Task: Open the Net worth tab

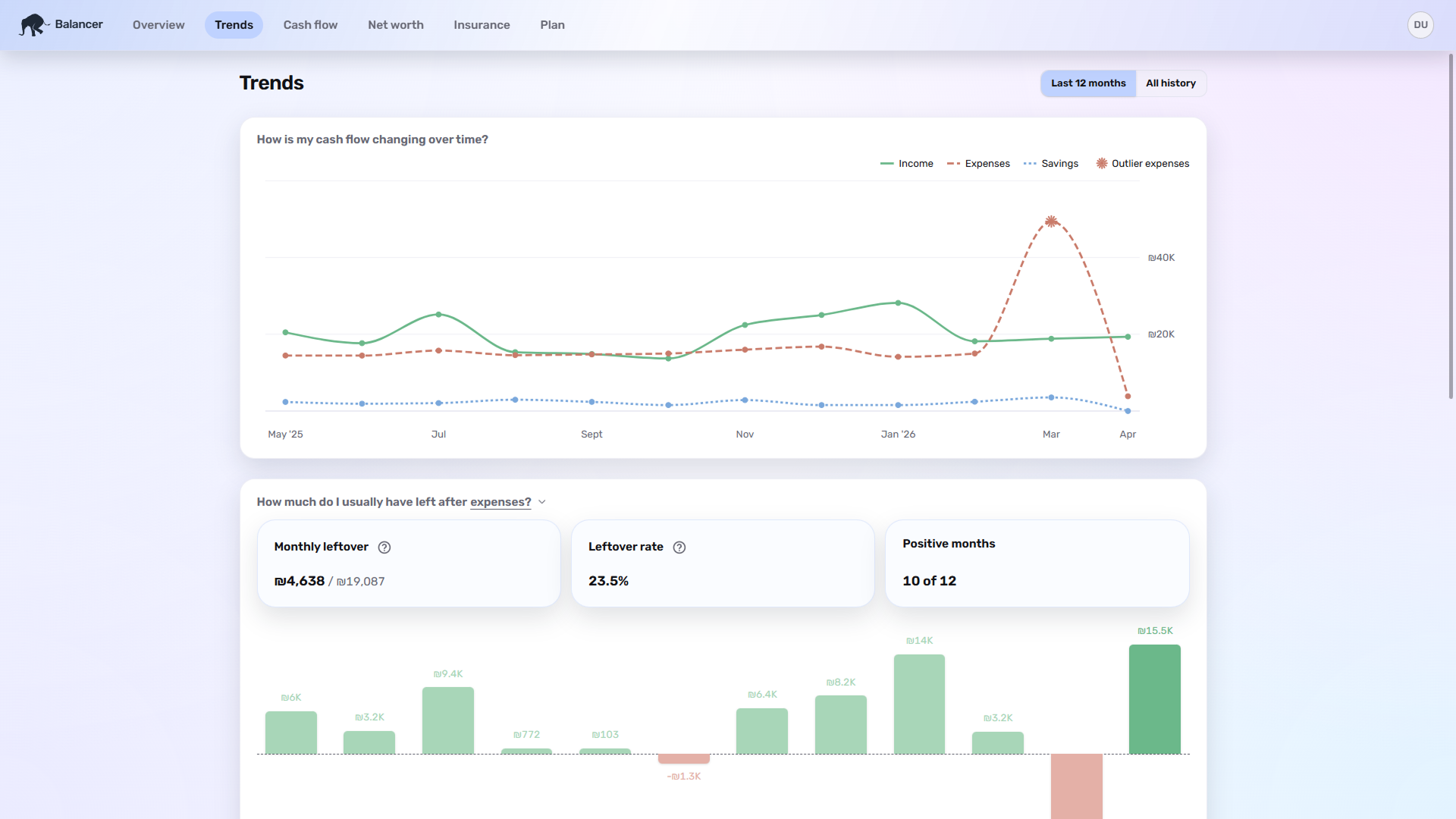Action: point(396,25)
